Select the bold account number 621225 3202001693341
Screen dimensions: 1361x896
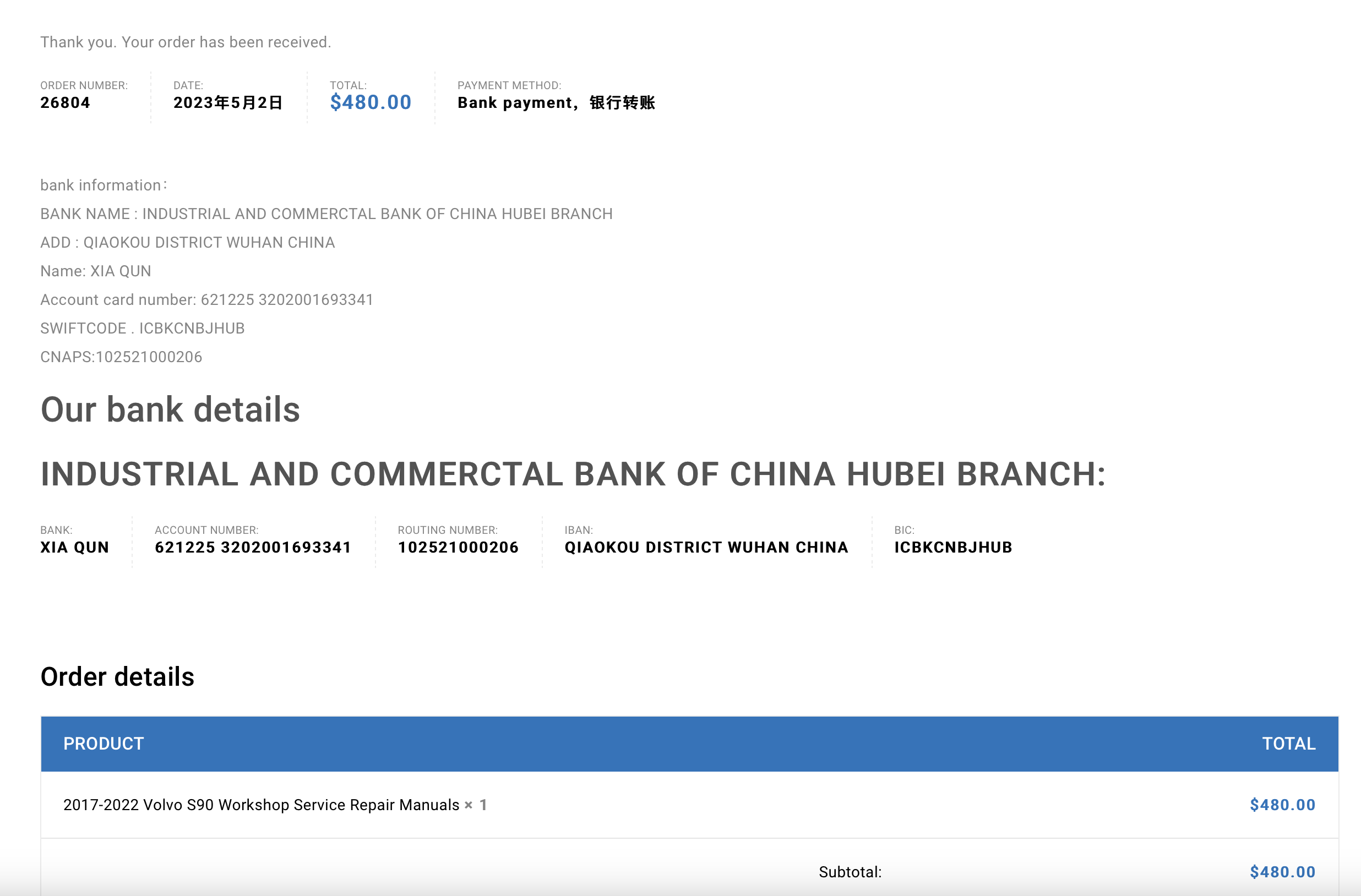[253, 547]
